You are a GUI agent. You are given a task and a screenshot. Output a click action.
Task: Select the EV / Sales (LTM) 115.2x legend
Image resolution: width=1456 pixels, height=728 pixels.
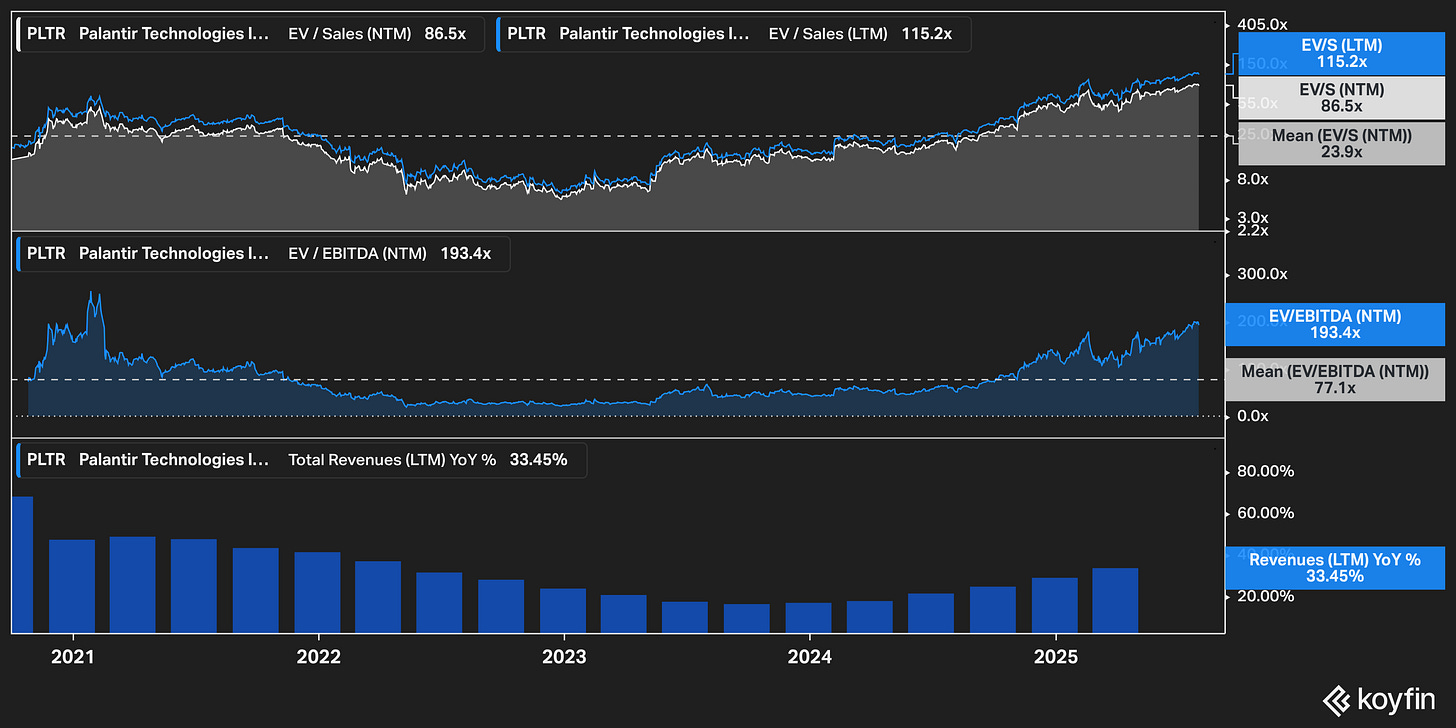click(x=734, y=34)
